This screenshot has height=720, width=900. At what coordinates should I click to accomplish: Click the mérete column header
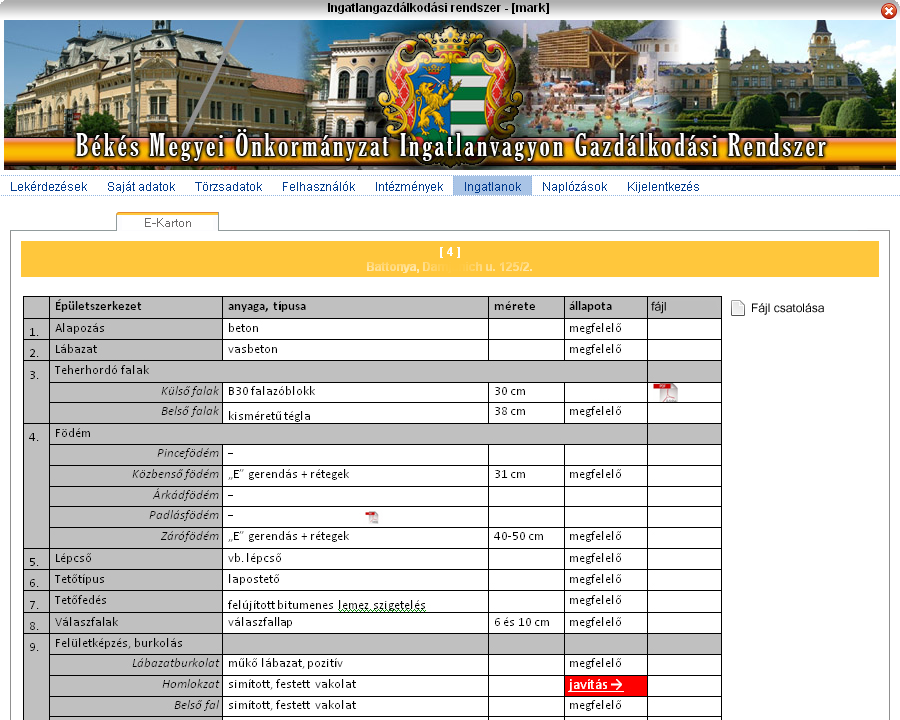(x=526, y=307)
